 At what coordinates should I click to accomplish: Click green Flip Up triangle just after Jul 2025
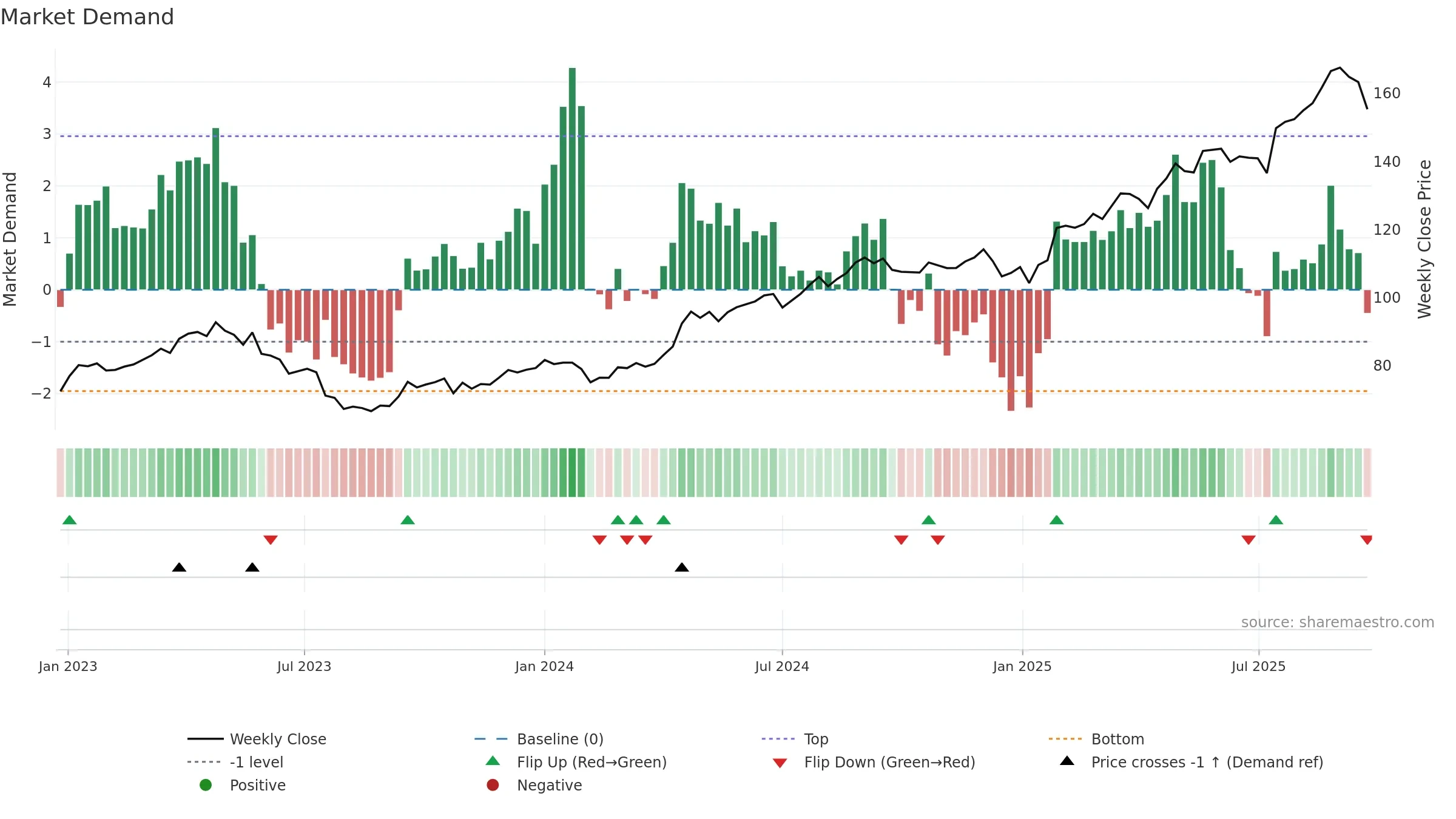tap(1276, 520)
